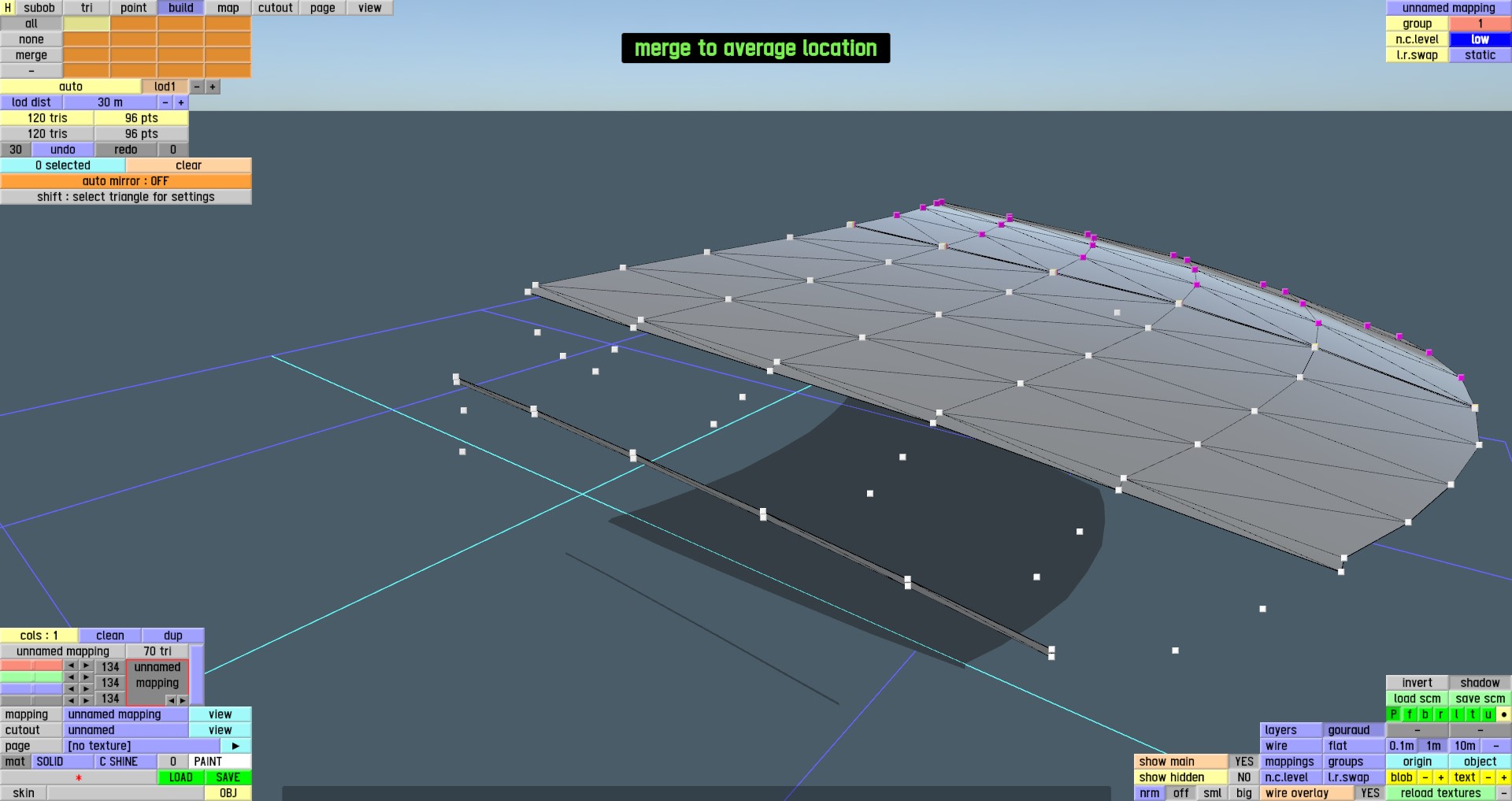Image resolution: width=1512 pixels, height=801 pixels.
Task: Select the P perspective view button
Action: click(x=1394, y=714)
